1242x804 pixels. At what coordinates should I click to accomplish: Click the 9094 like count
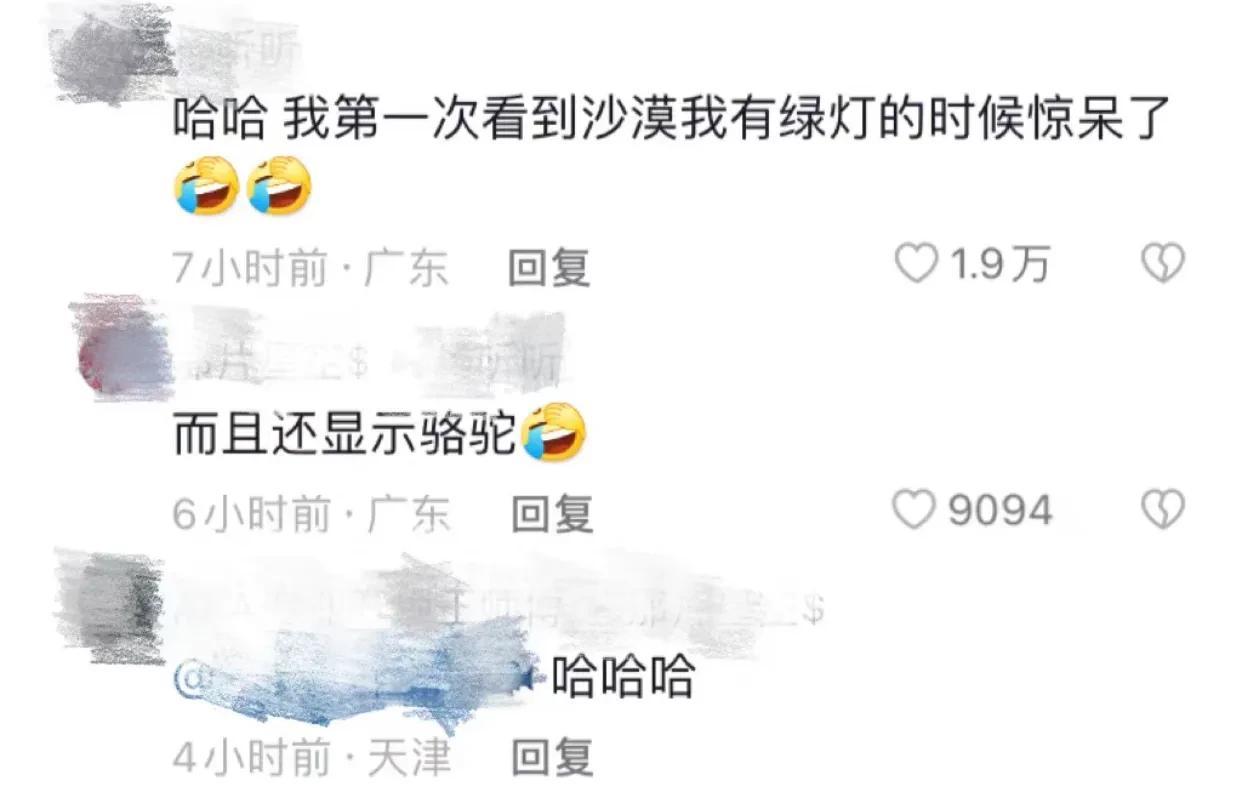pos(1000,511)
